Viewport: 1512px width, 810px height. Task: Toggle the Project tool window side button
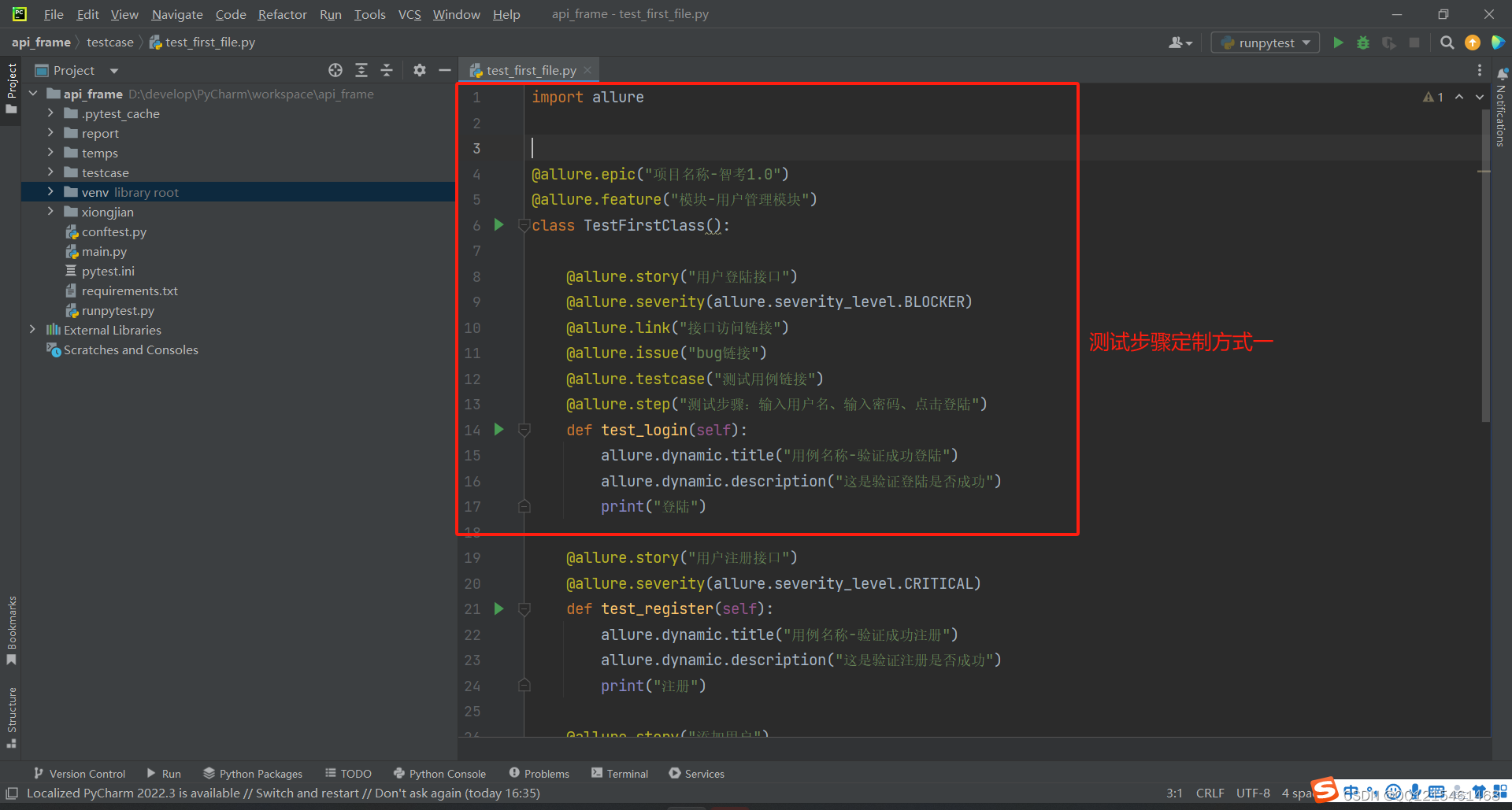click(x=11, y=87)
